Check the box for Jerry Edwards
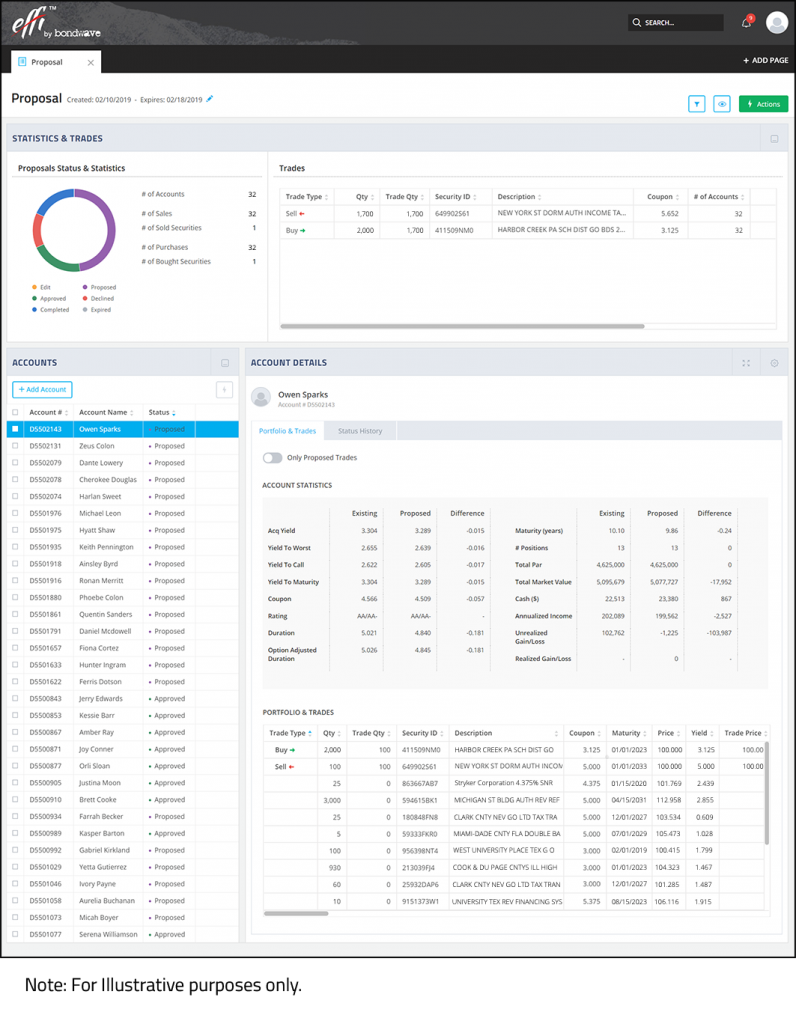Screen dimensions: 796x1024 tap(15, 699)
